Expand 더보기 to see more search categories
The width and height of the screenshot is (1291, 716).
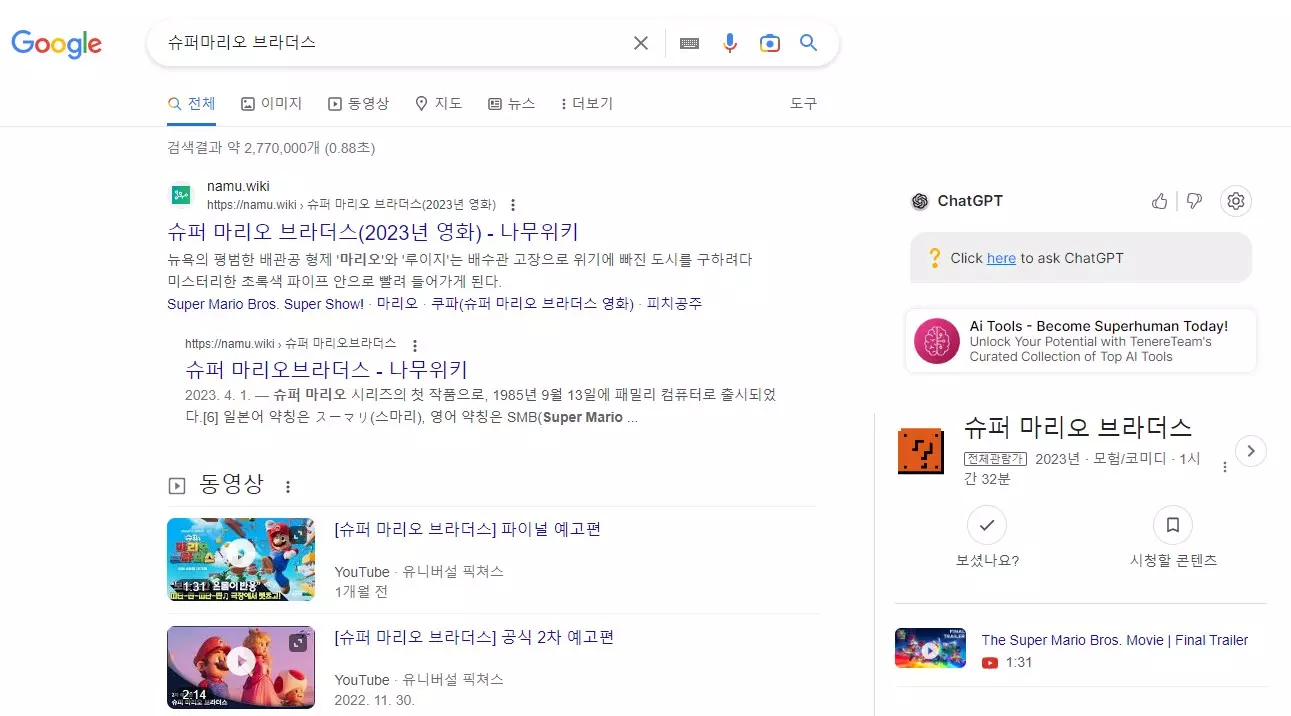tap(586, 103)
